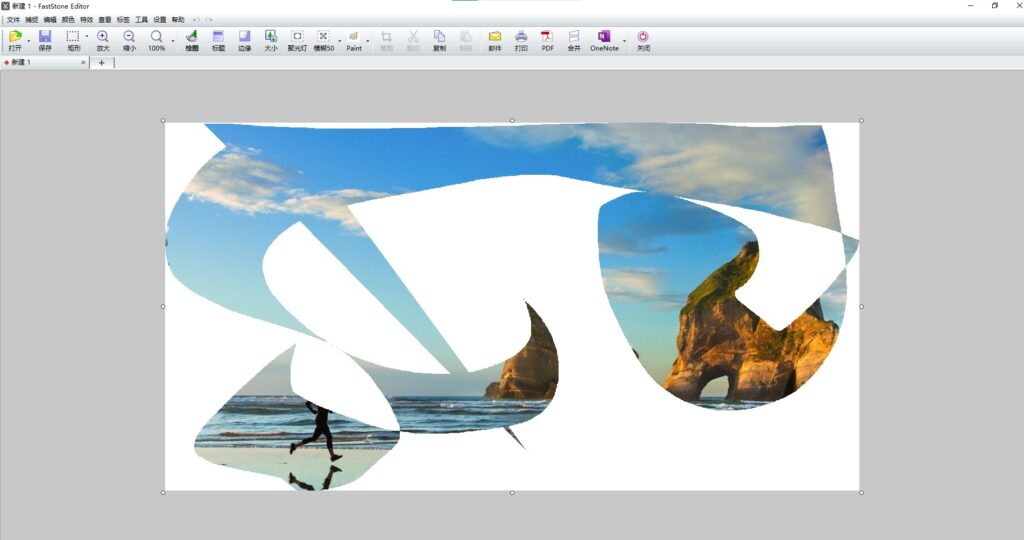1024x540 pixels.
Task: Zoom in with the 放大 icon
Action: pyautogui.click(x=103, y=40)
